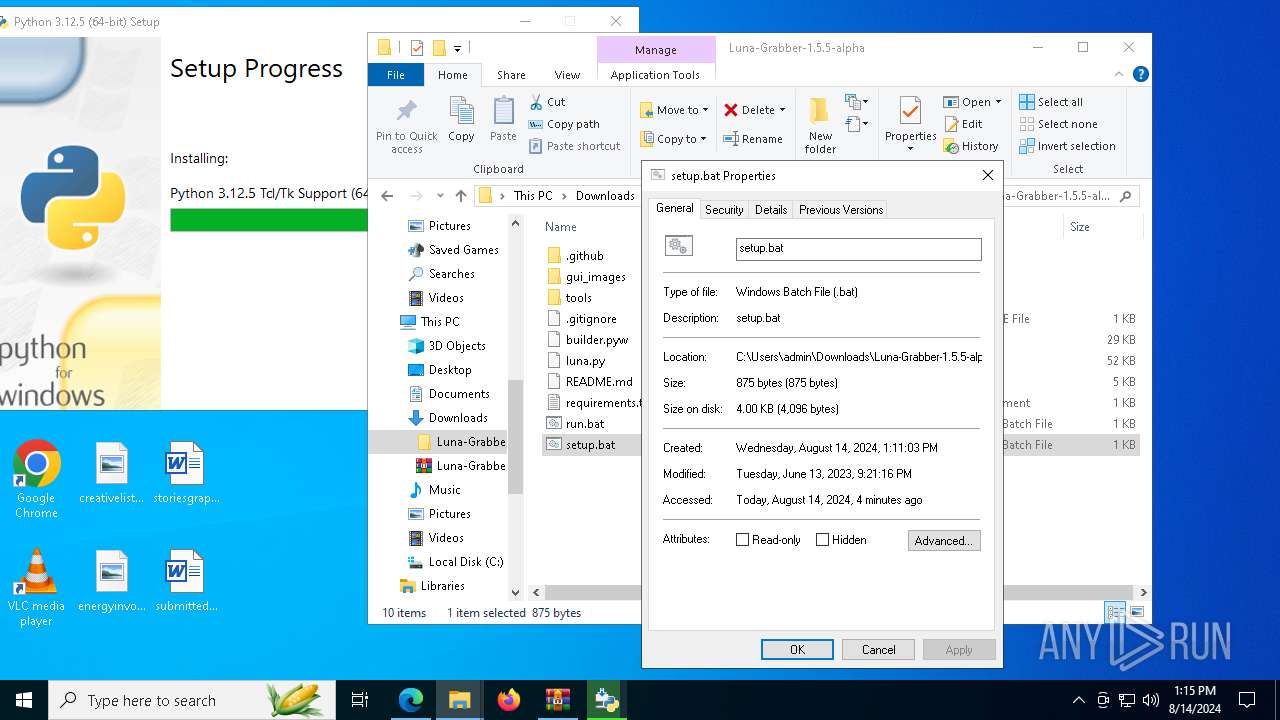Open Google Chrome desktop shortcut
This screenshot has width=1280, height=720.
(36, 480)
